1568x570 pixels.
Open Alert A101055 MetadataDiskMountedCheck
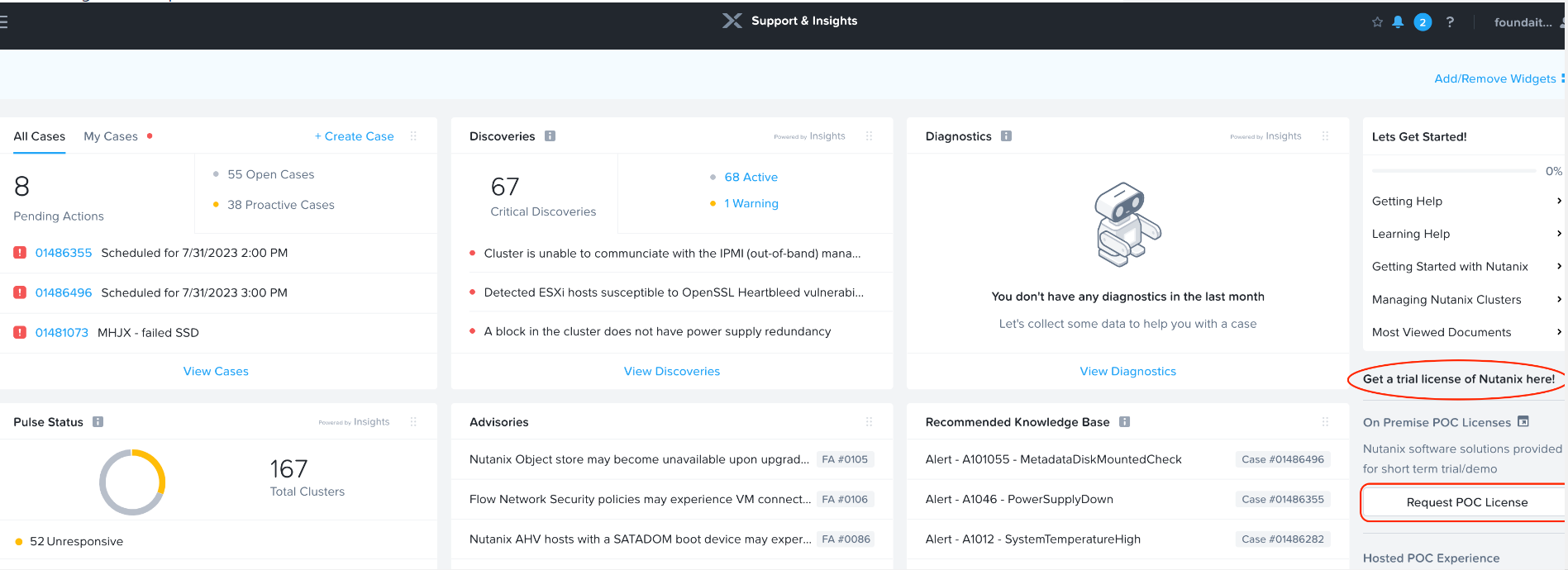click(x=1054, y=459)
